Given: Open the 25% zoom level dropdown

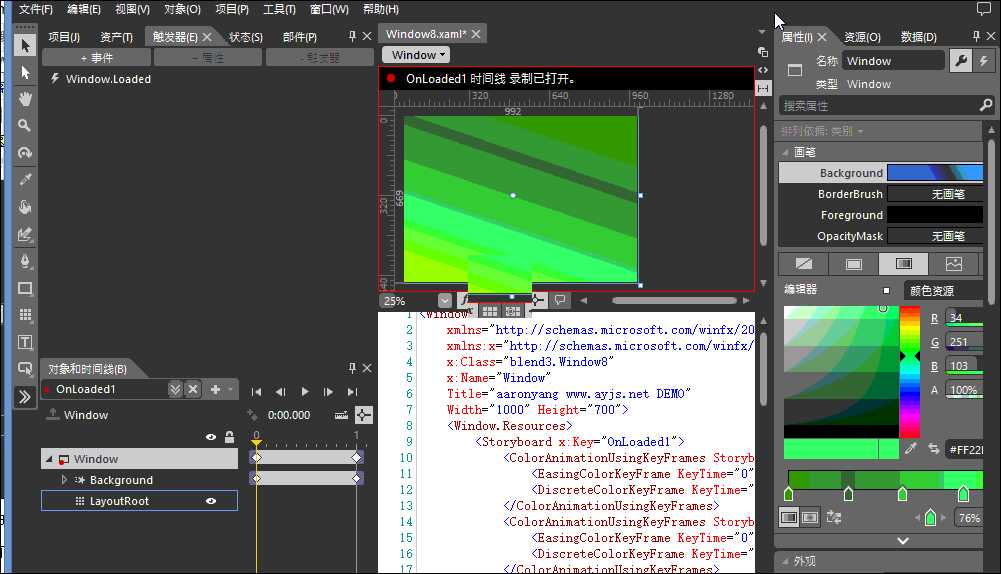Looking at the screenshot, I should coord(444,300).
